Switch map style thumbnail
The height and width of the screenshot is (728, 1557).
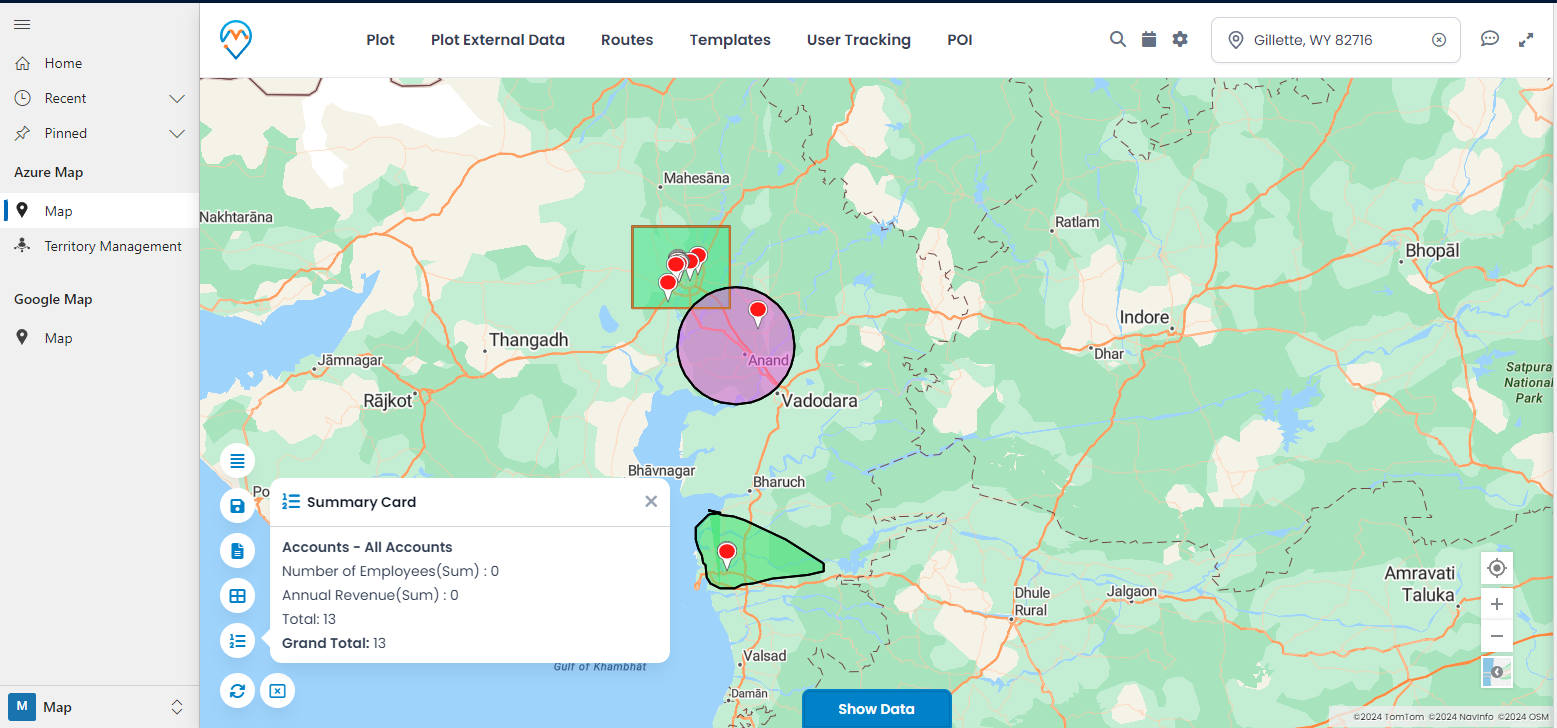pyautogui.click(x=1497, y=671)
